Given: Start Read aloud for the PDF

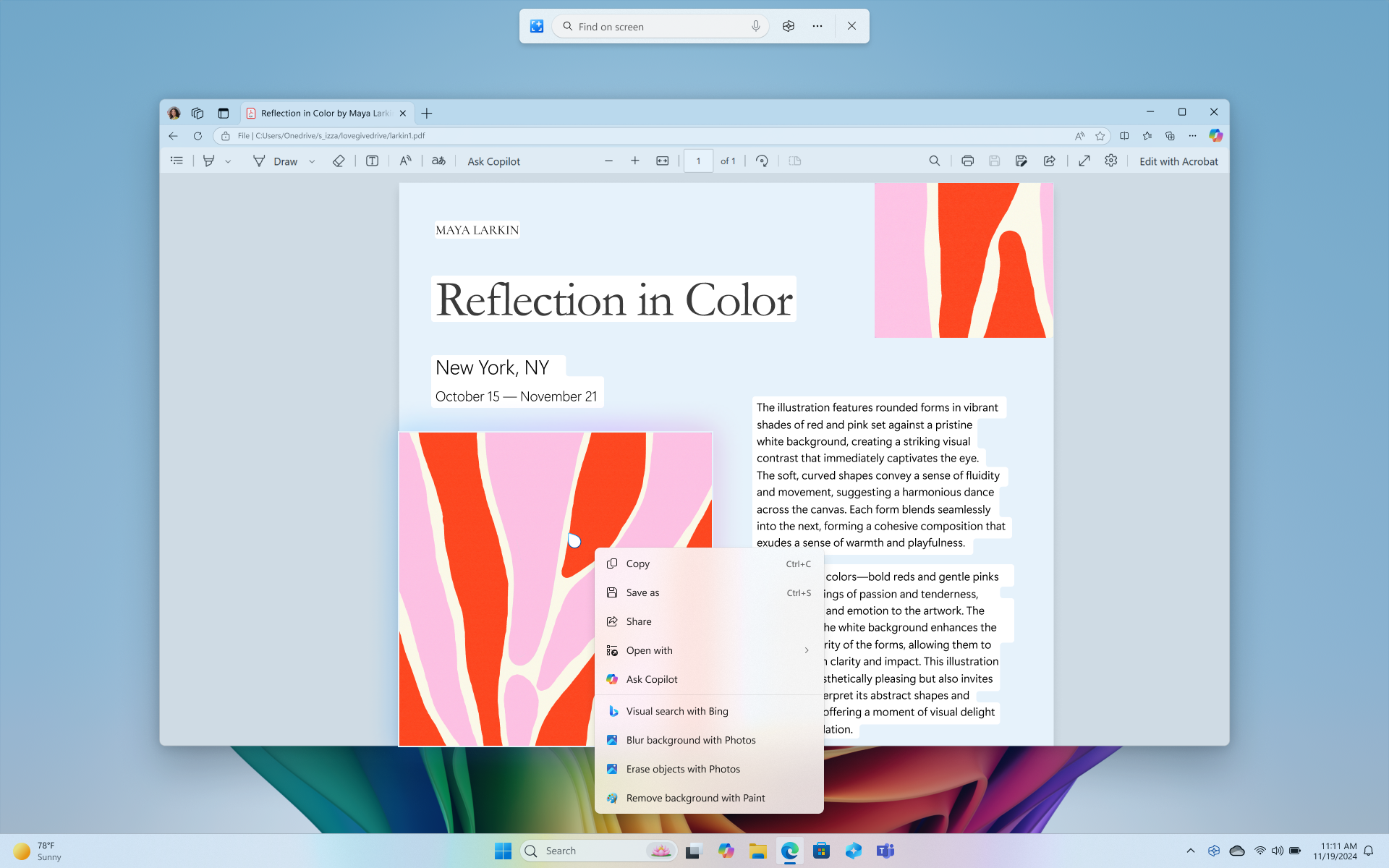Looking at the screenshot, I should (x=406, y=161).
